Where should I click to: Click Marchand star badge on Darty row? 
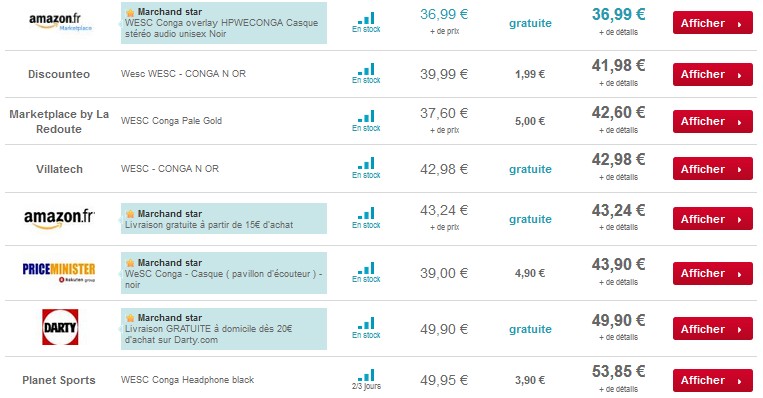[x=165, y=318]
